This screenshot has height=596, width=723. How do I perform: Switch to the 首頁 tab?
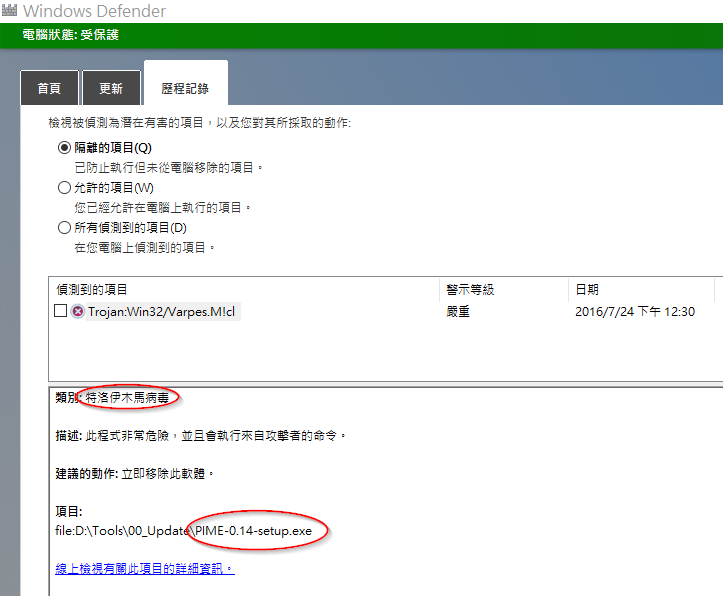click(49, 88)
